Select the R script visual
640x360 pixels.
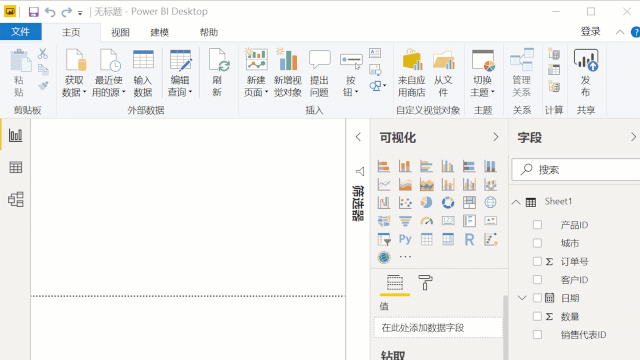click(469, 239)
